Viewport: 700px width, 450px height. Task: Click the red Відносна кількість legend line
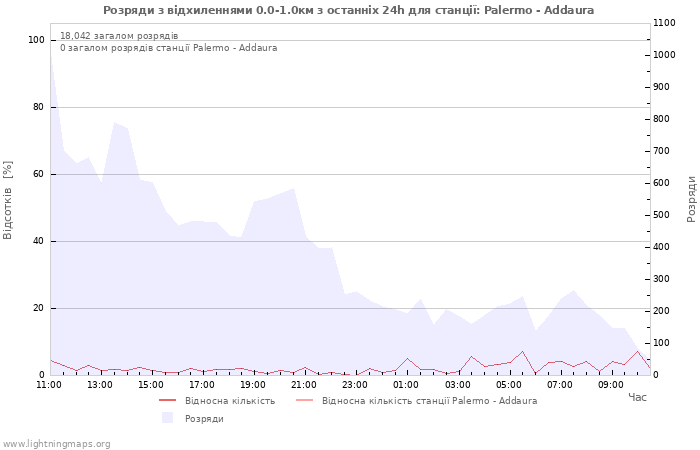point(167,401)
